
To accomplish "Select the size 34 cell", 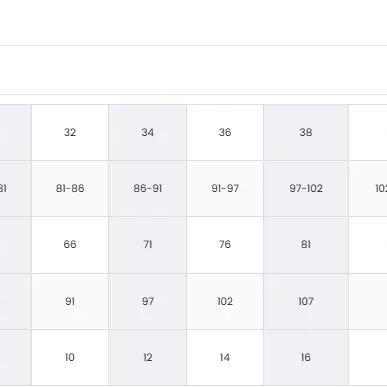I will click(x=148, y=132).
